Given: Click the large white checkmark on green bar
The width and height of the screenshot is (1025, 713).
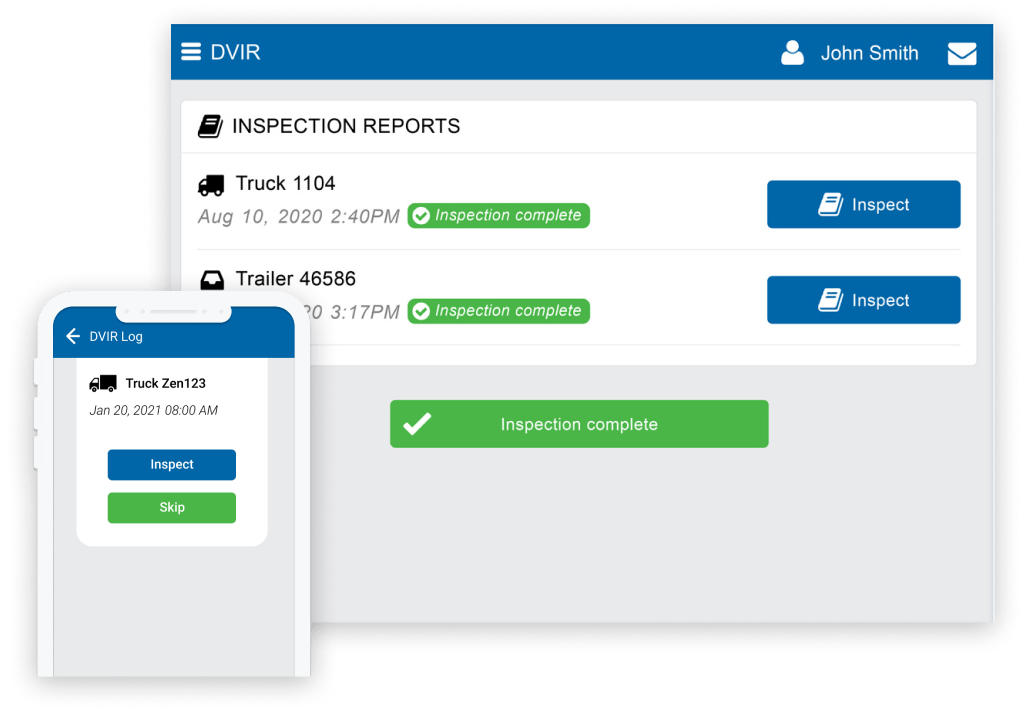Looking at the screenshot, I should coord(417,423).
